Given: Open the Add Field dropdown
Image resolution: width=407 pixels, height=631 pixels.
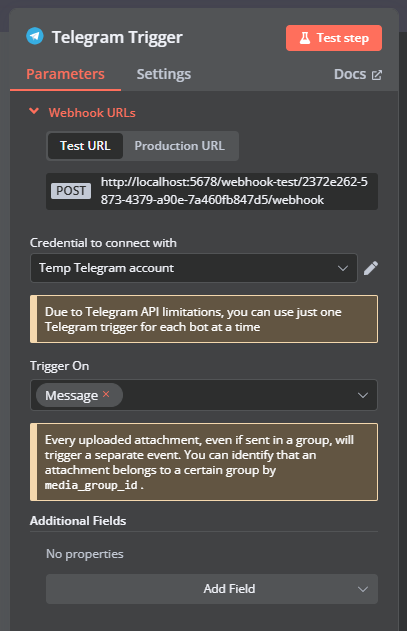Looking at the screenshot, I should point(212,589).
